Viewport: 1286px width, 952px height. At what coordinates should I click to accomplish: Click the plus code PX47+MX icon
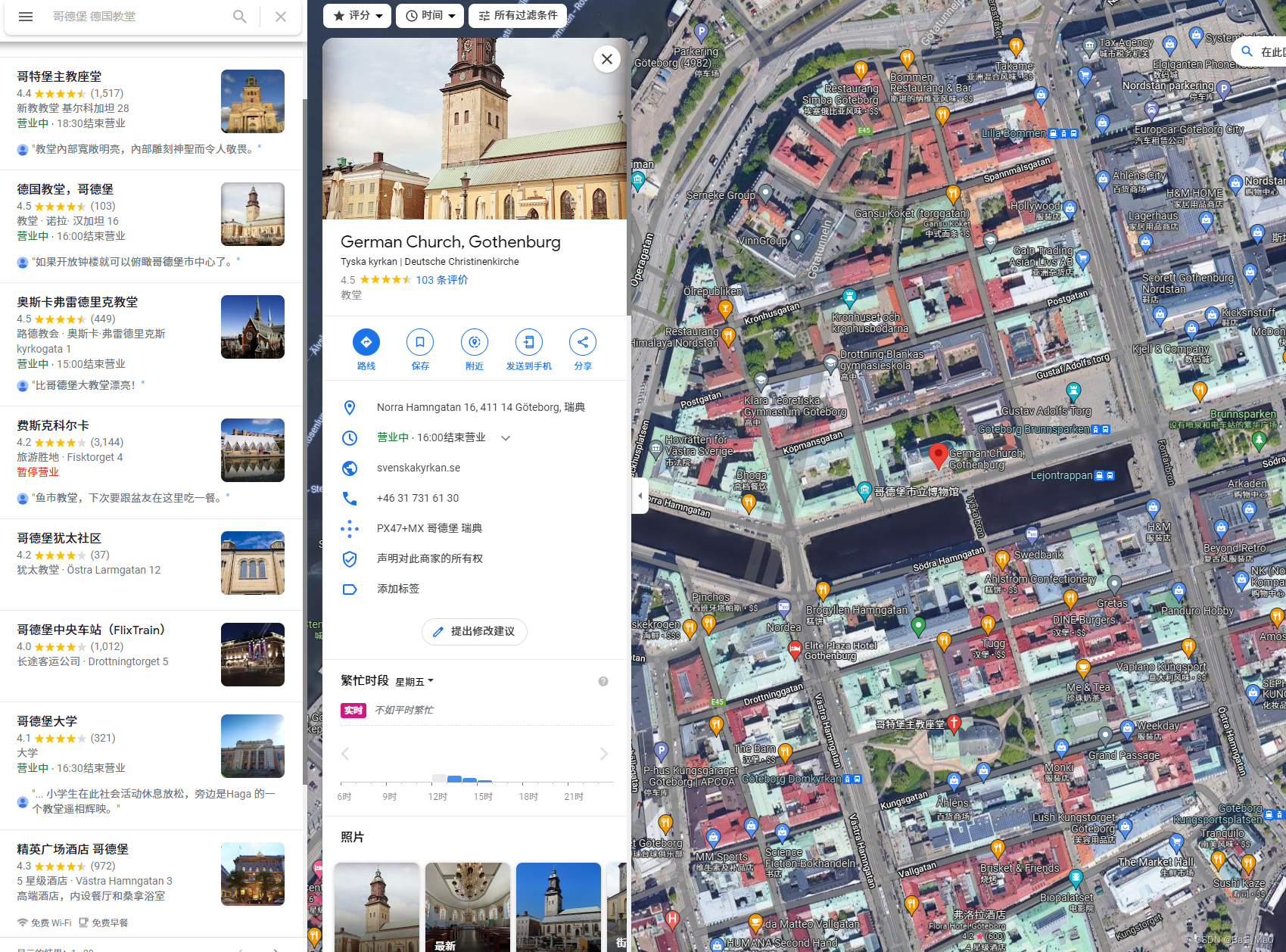[x=350, y=528]
